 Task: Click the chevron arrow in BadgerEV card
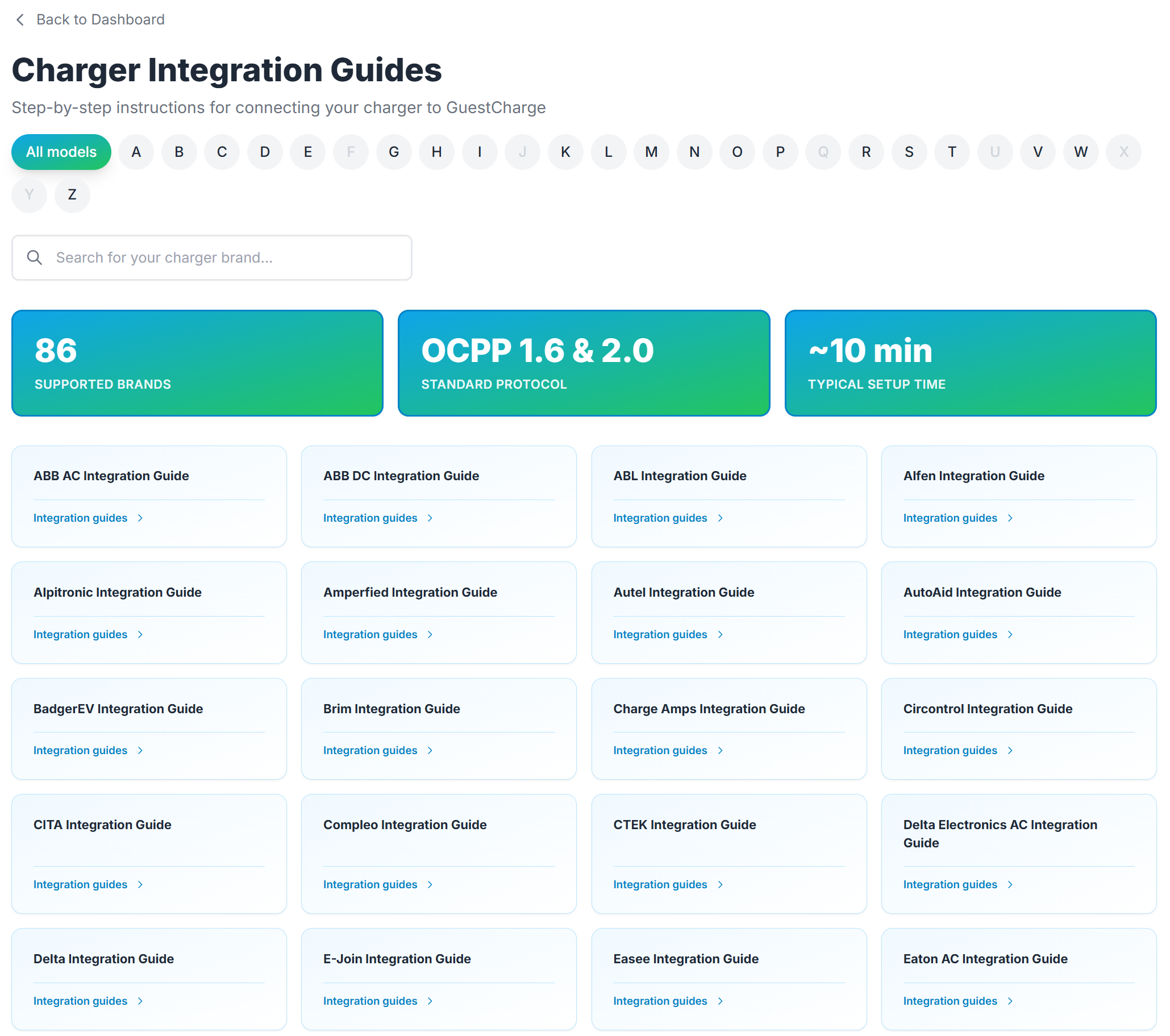tap(140, 750)
